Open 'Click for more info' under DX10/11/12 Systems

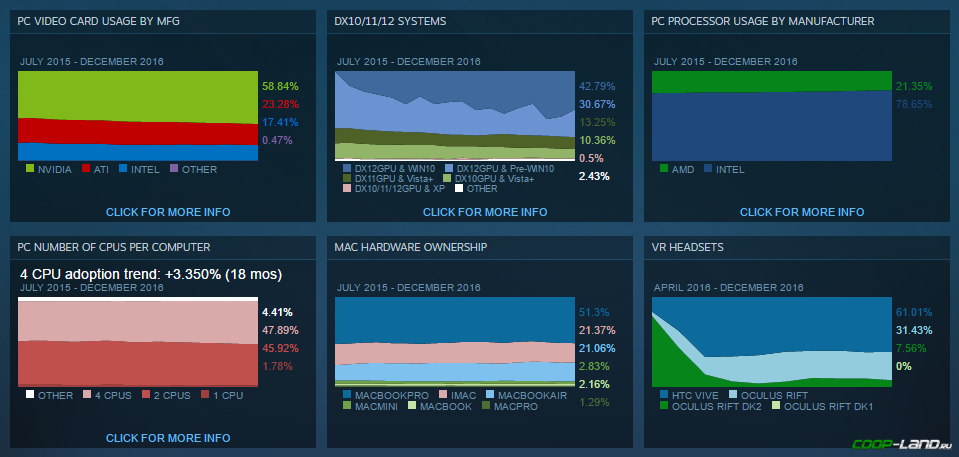click(x=485, y=212)
